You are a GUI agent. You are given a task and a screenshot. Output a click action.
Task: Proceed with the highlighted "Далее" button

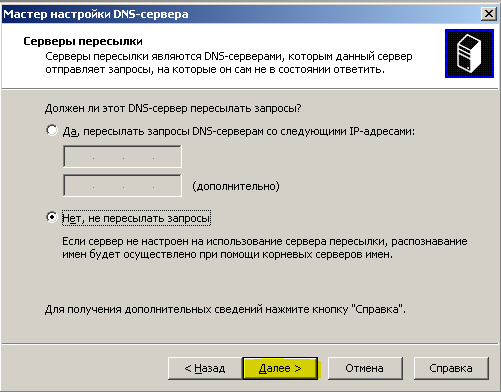click(280, 368)
